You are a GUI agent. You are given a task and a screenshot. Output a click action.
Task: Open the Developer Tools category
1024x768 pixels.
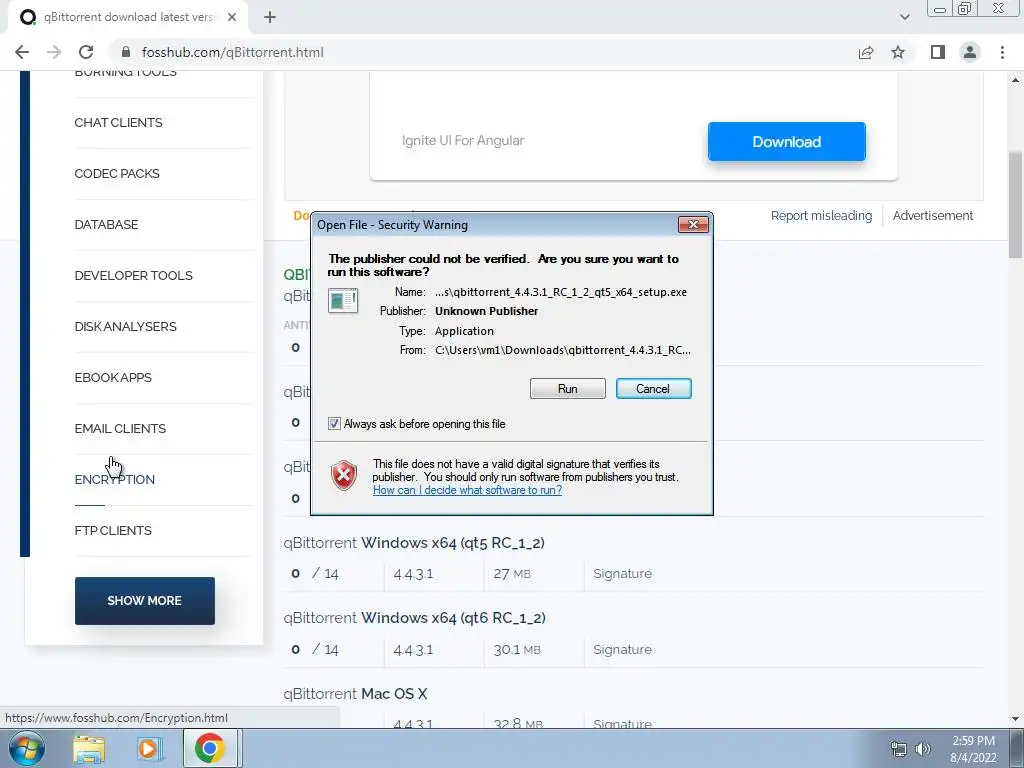click(133, 276)
